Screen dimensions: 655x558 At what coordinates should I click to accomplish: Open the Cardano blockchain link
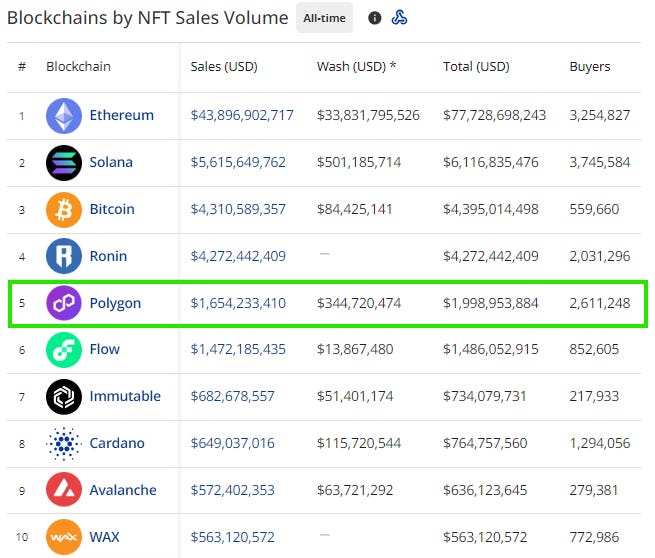(117, 443)
